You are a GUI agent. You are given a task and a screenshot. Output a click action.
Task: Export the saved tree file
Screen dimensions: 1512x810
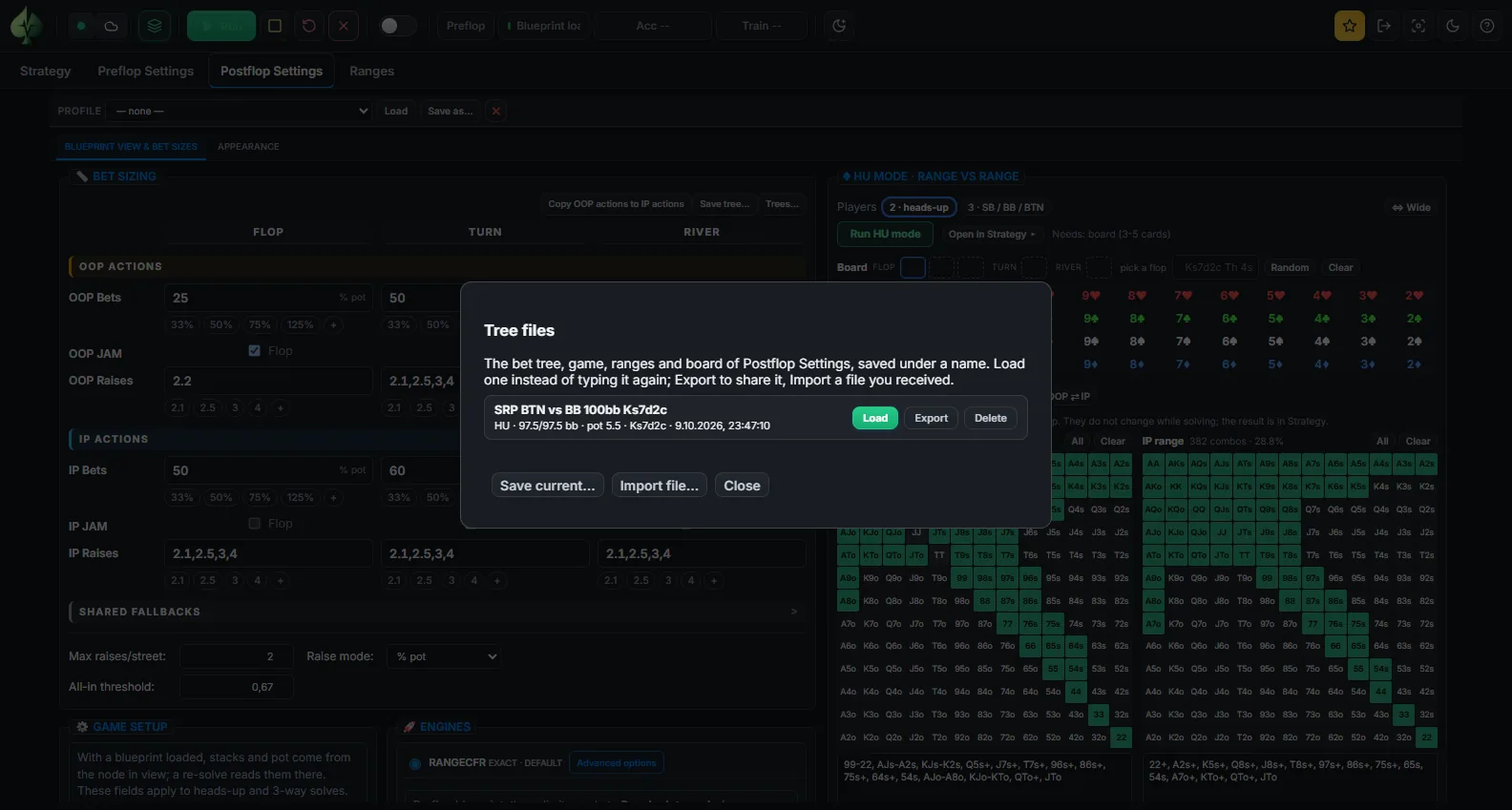pos(932,418)
